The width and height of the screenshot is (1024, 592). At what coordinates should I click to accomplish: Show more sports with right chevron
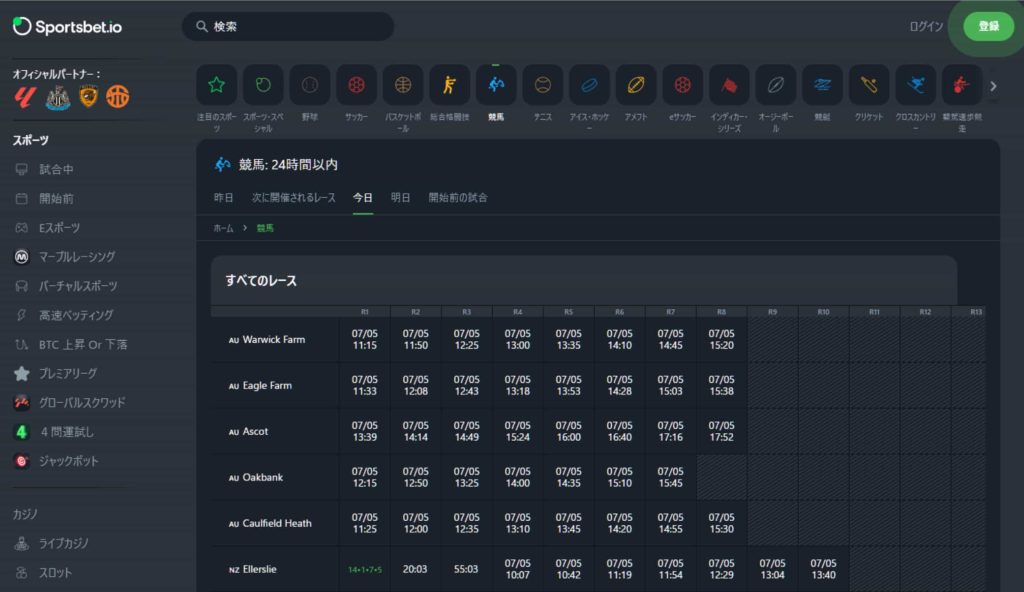tap(993, 86)
